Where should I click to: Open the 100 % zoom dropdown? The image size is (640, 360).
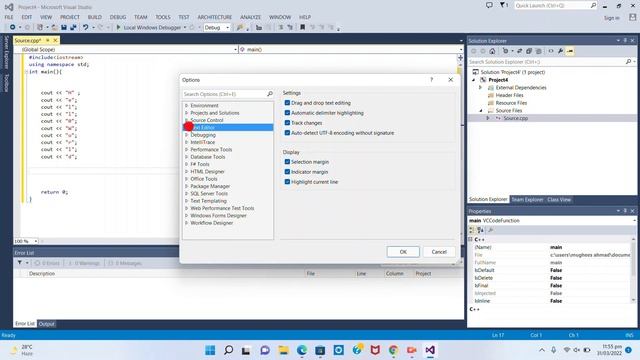(x=36, y=241)
